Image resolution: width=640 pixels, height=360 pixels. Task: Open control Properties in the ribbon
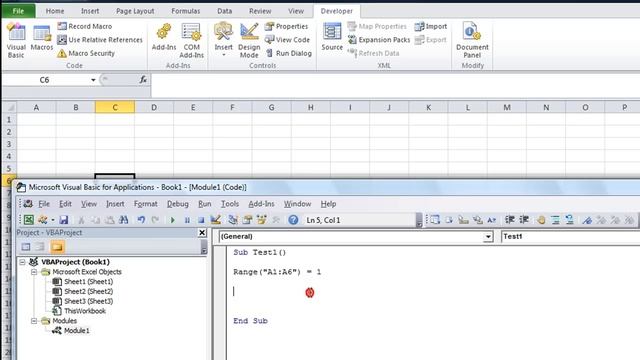coord(287,26)
